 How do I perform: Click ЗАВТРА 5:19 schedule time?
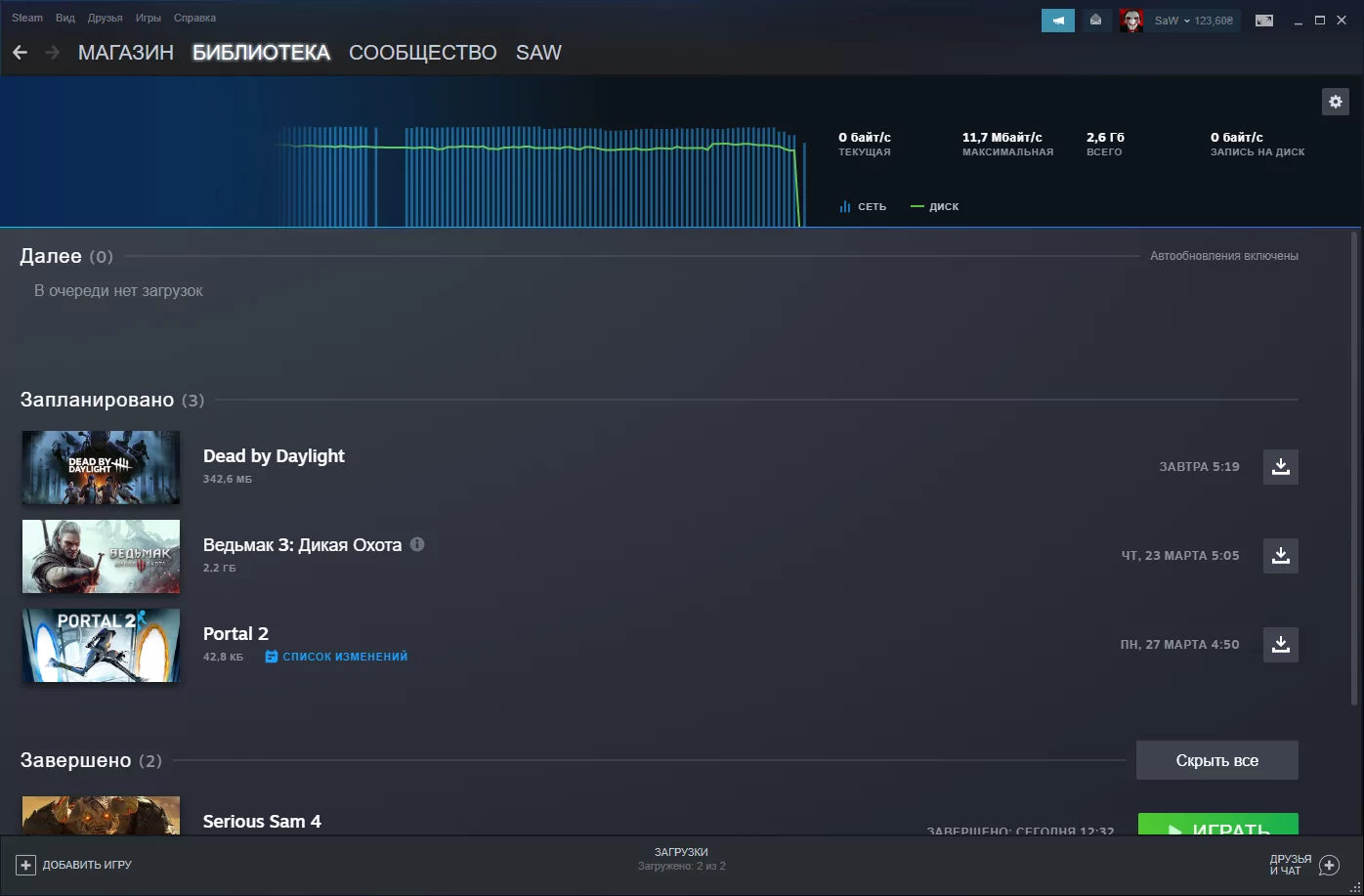point(1200,467)
